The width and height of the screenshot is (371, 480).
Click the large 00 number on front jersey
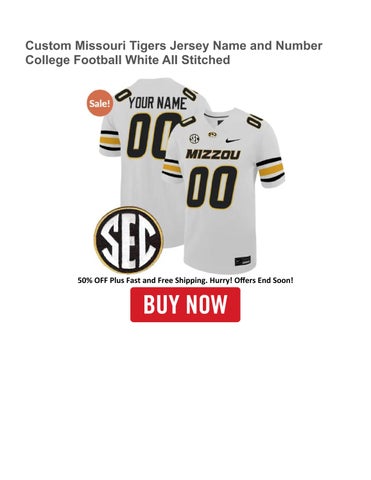click(212, 187)
